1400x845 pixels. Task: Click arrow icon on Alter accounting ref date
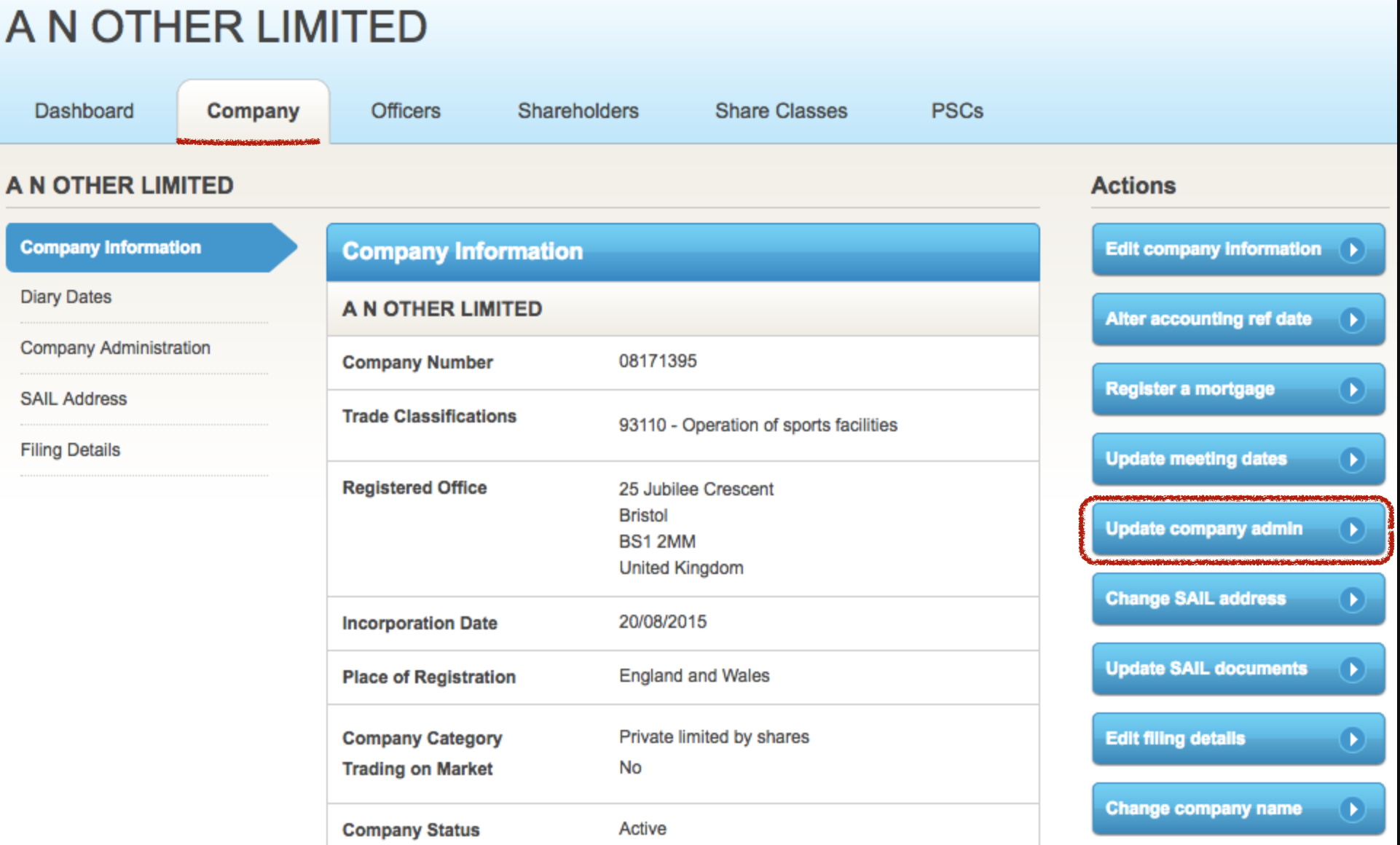(1353, 319)
